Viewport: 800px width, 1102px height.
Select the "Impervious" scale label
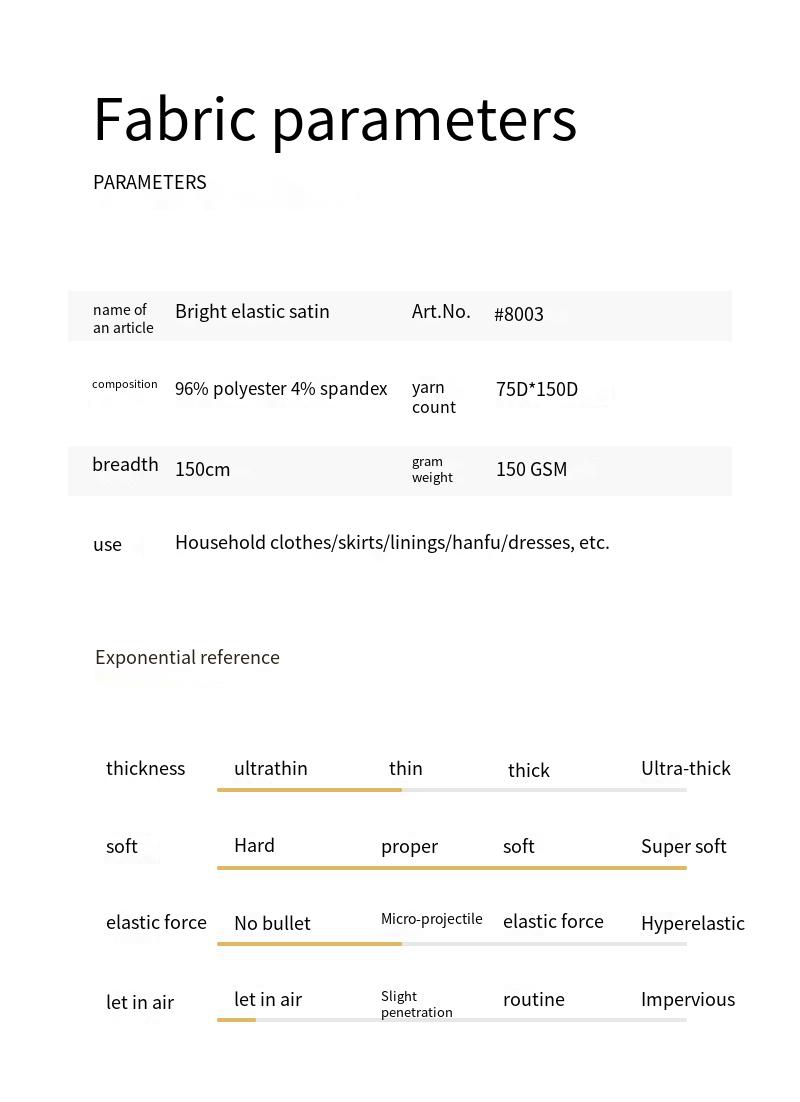click(687, 999)
